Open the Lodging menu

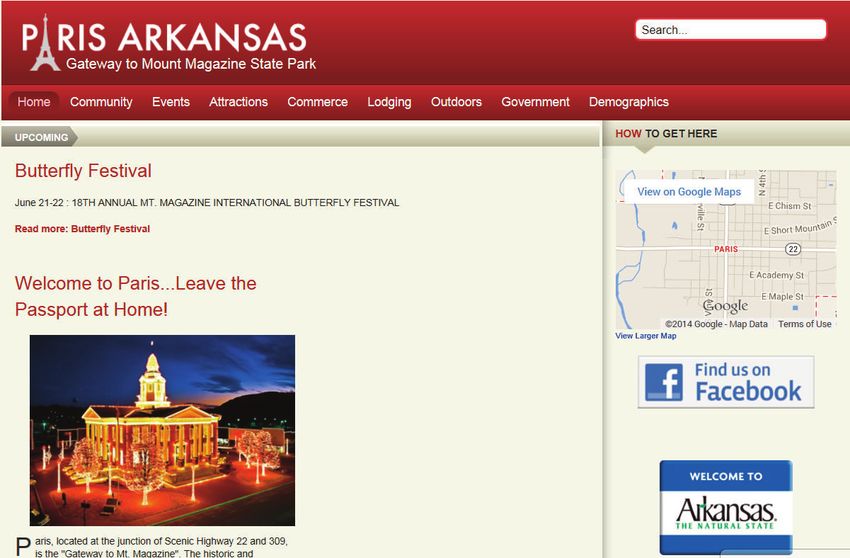(389, 102)
